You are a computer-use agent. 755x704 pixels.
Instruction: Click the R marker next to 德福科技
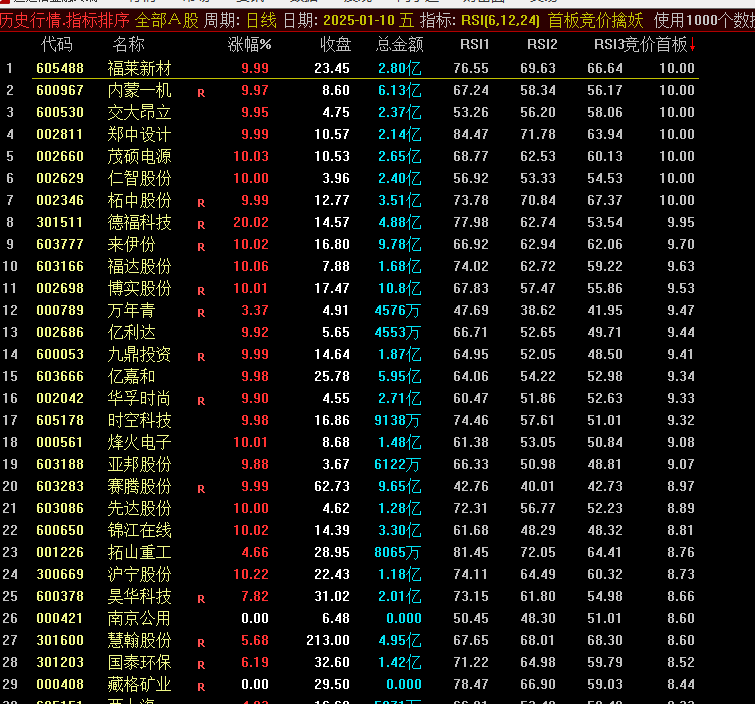tap(201, 224)
